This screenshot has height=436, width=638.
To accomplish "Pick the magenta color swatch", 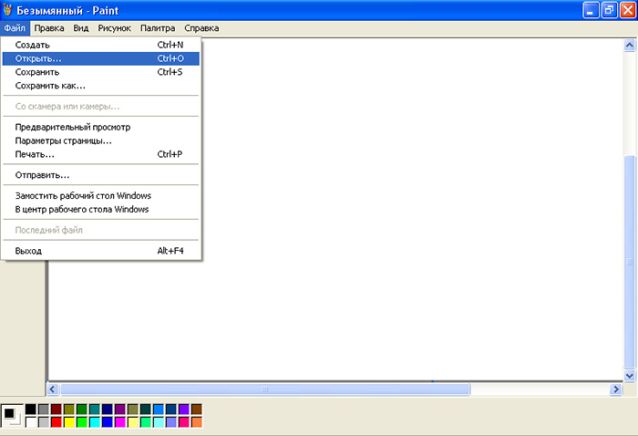I will click(120, 422).
